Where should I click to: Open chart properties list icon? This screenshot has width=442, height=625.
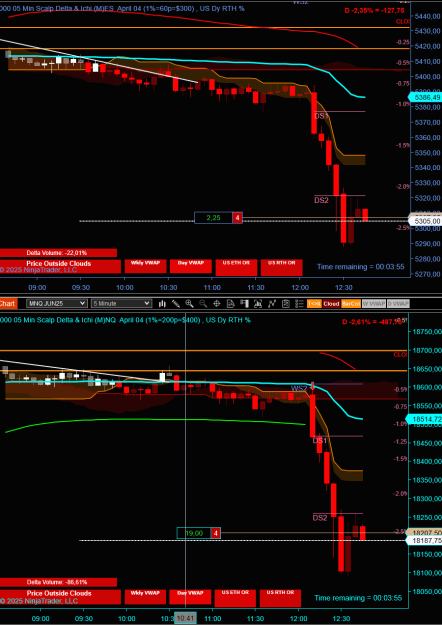coord(299,304)
